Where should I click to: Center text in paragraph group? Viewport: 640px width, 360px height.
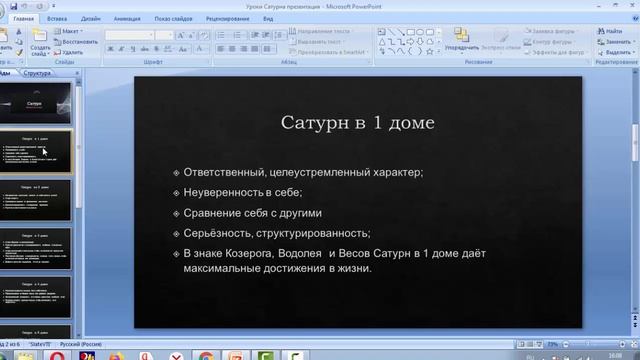point(232,49)
